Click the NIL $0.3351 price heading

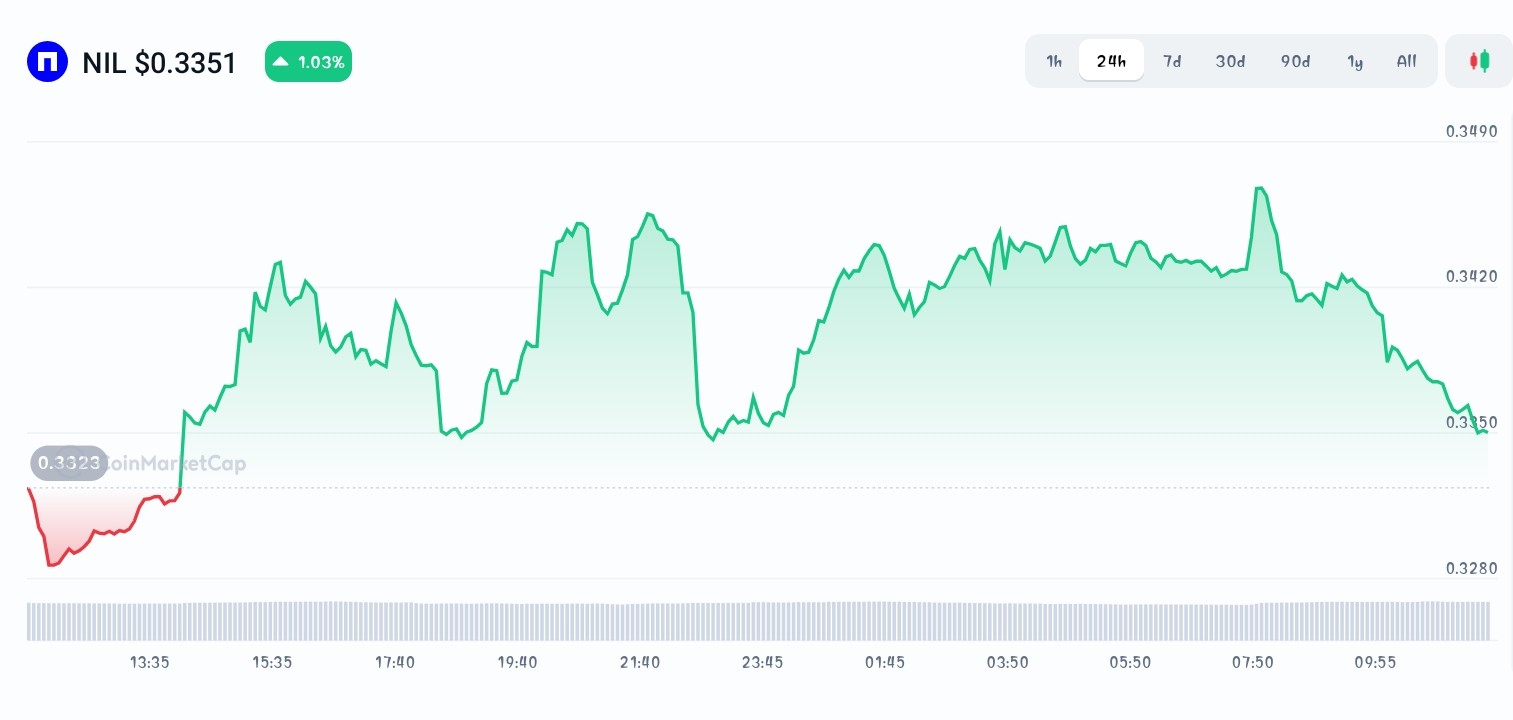point(159,63)
